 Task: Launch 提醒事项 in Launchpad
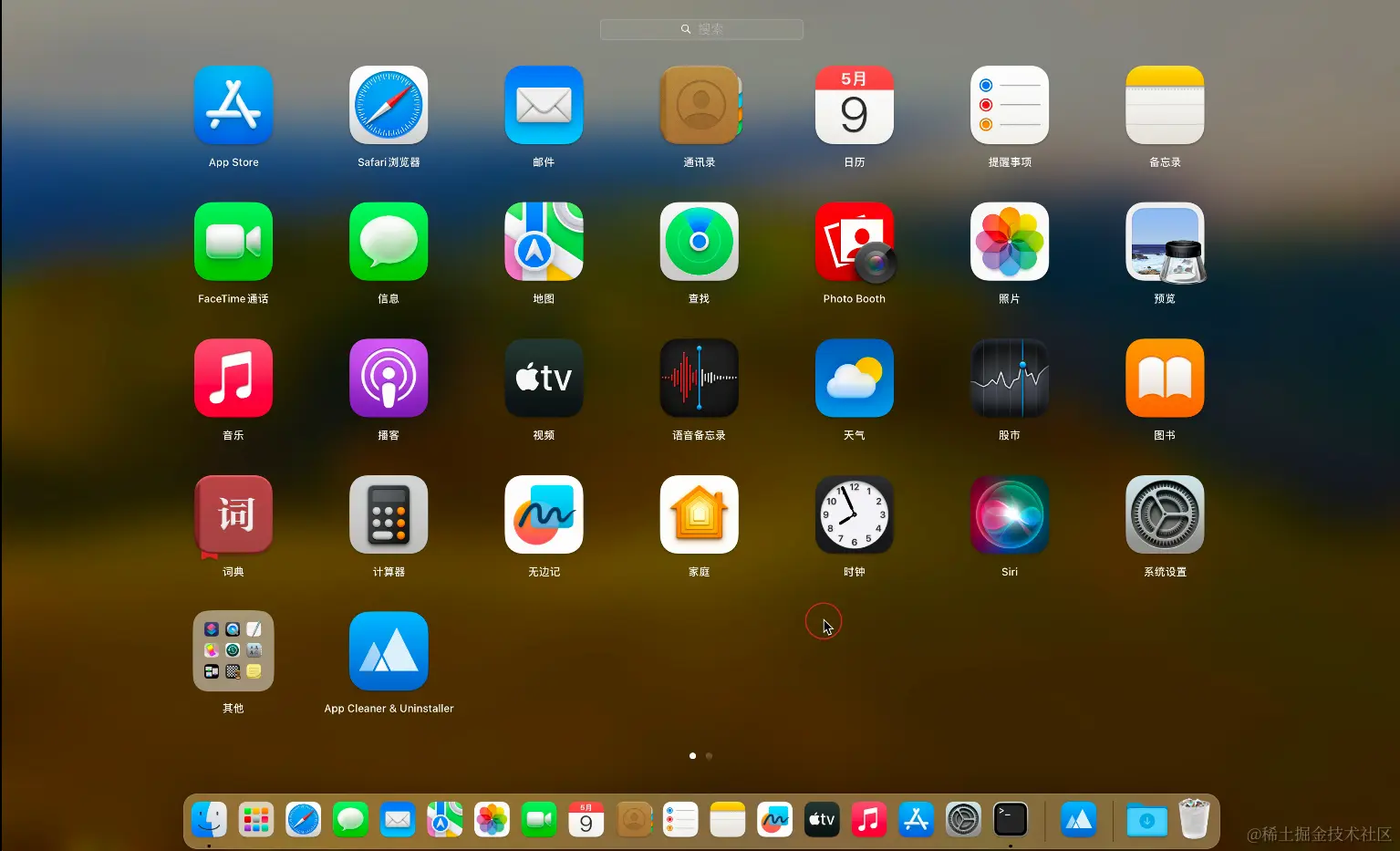pos(1010,105)
